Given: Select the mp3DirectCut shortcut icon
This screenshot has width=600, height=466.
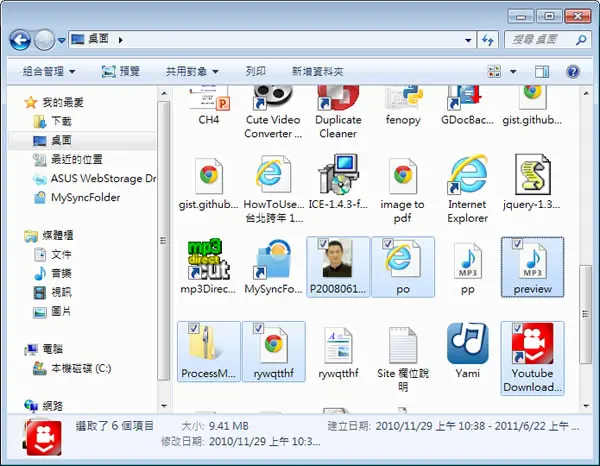Looking at the screenshot, I should pyautogui.click(x=208, y=259).
